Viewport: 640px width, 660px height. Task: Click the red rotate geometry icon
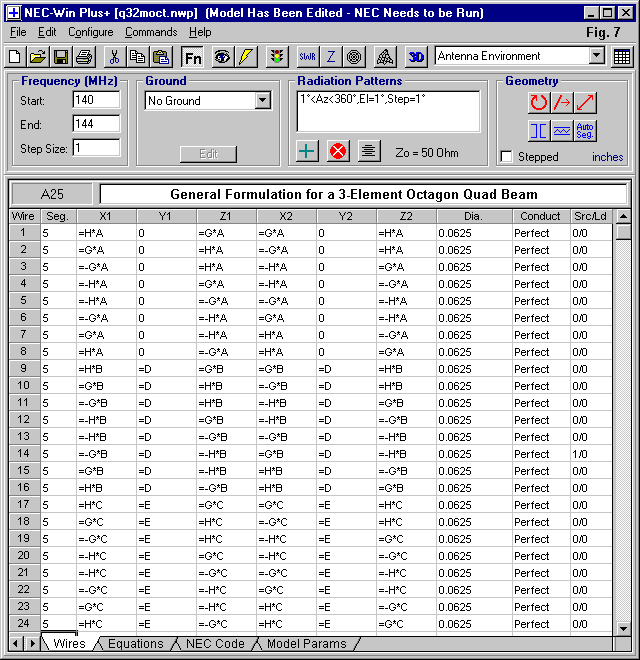(539, 102)
